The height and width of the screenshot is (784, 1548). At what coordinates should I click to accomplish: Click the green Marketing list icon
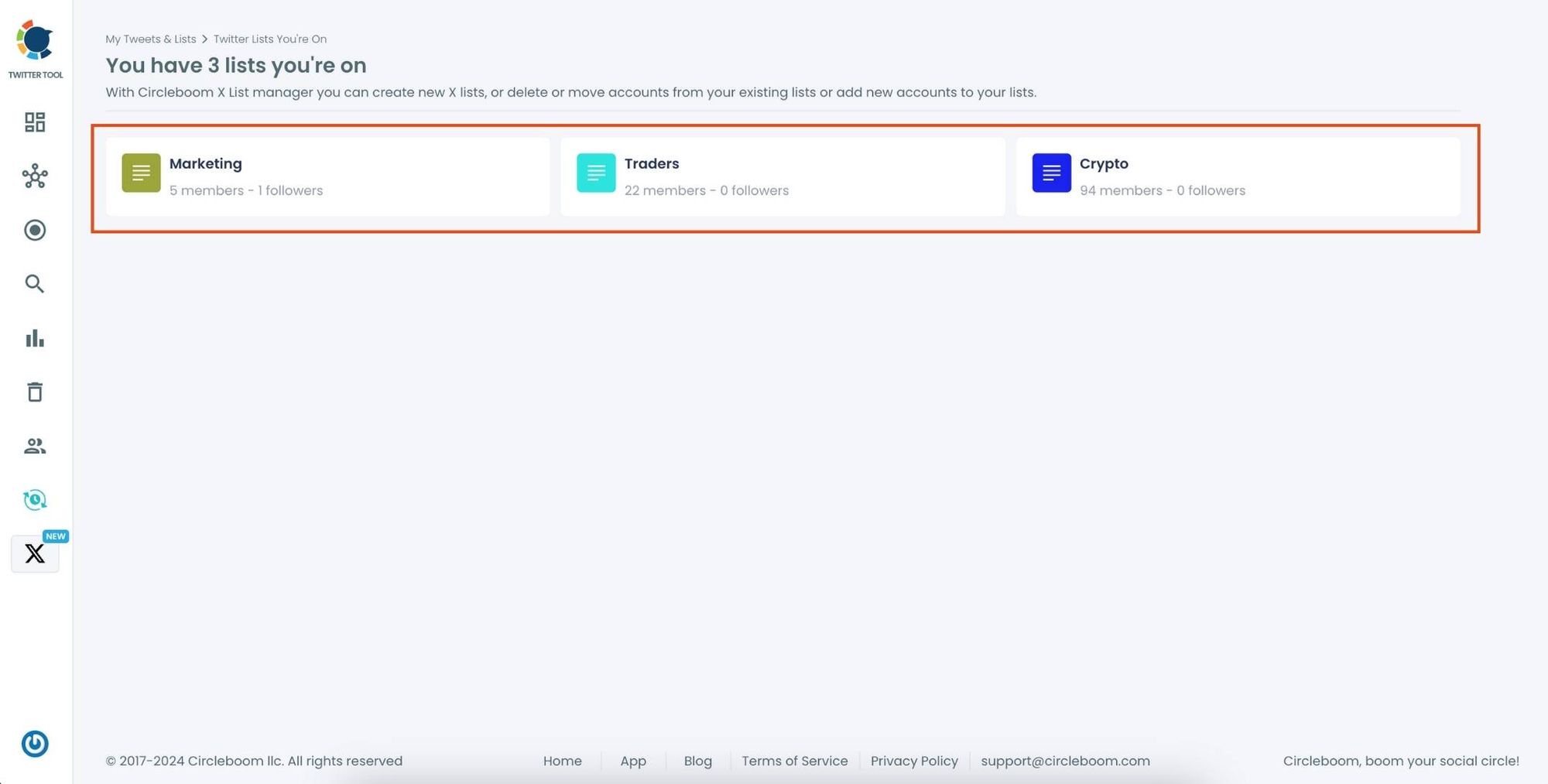coord(141,173)
